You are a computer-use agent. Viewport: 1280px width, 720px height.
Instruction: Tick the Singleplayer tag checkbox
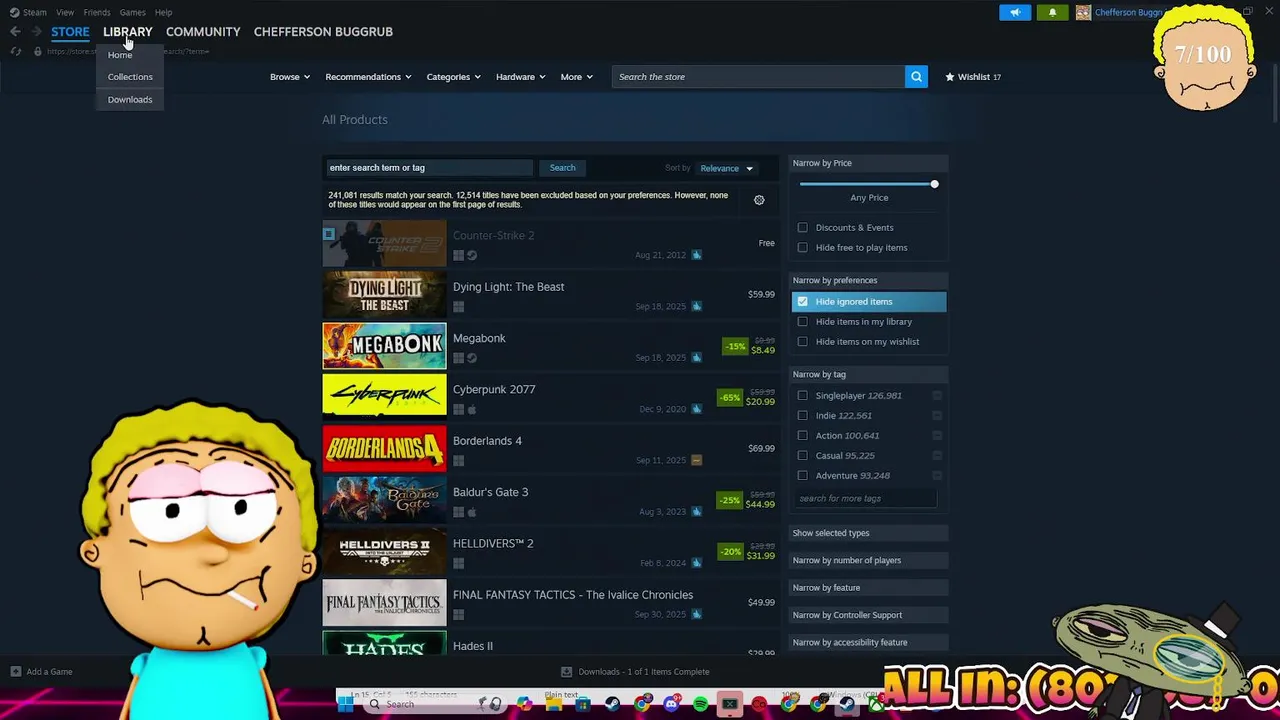click(x=802, y=396)
